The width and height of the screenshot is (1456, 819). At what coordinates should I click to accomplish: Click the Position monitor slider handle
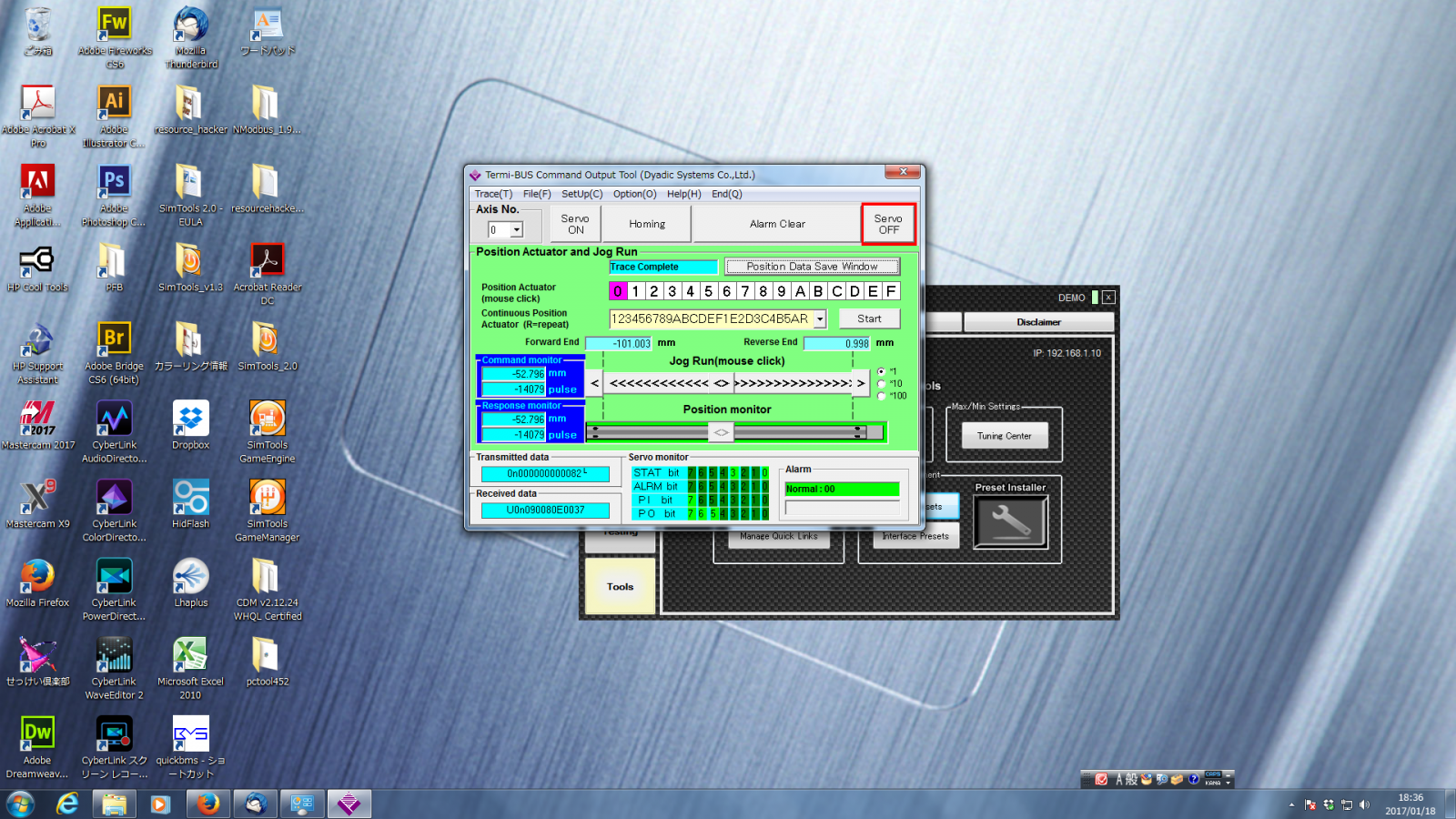tap(721, 432)
